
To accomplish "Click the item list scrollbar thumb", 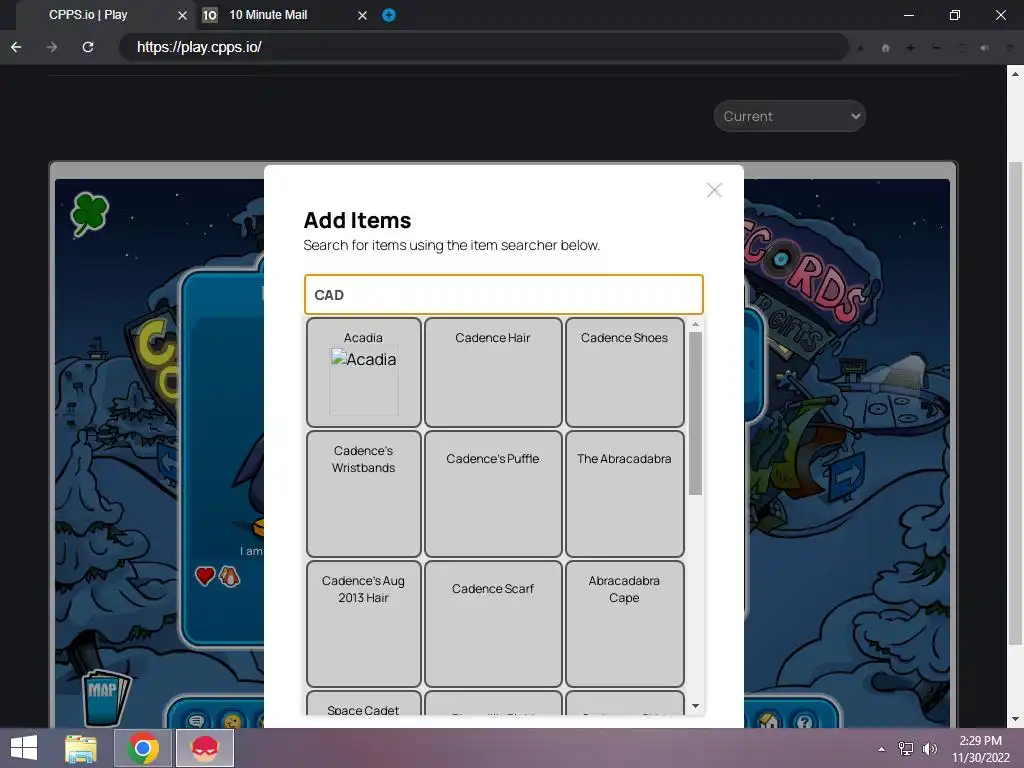I will coord(696,413).
